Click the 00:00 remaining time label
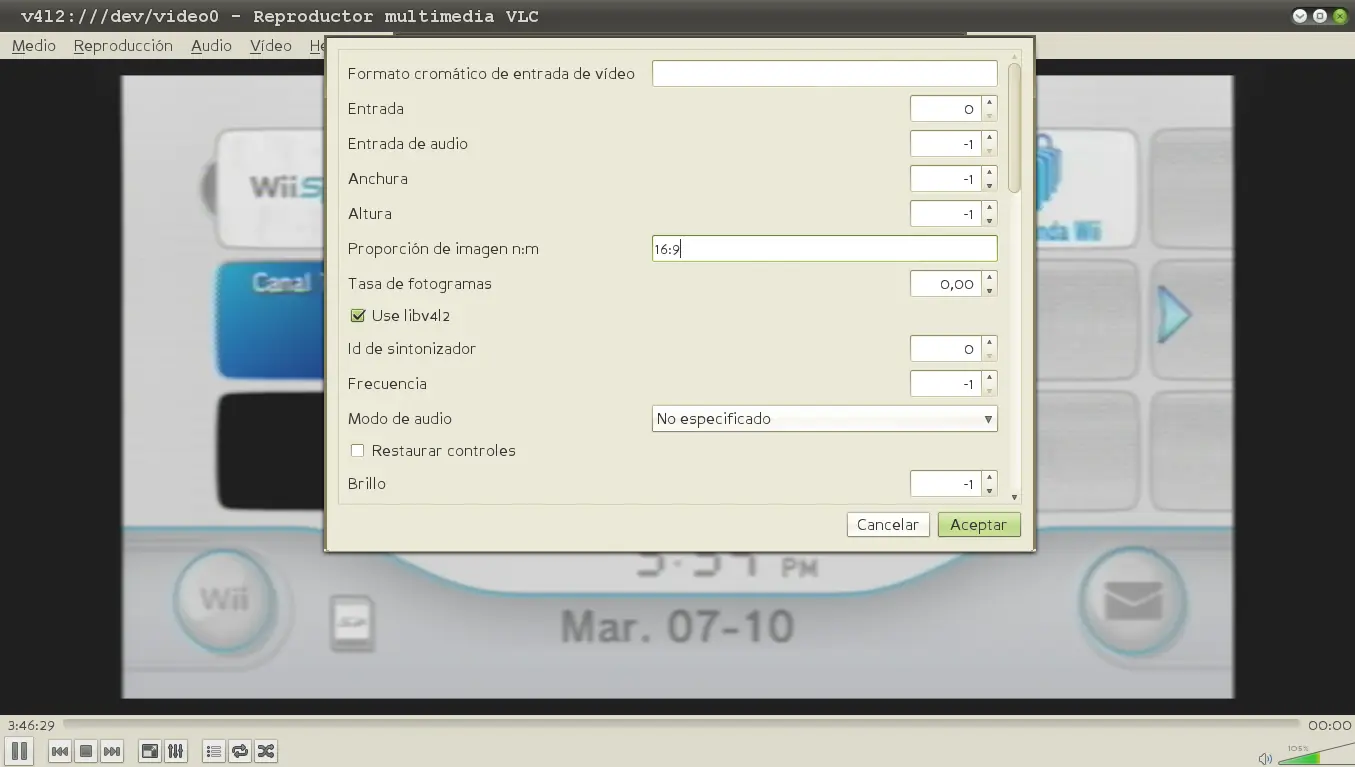Image resolution: width=1355 pixels, height=767 pixels. (1329, 725)
